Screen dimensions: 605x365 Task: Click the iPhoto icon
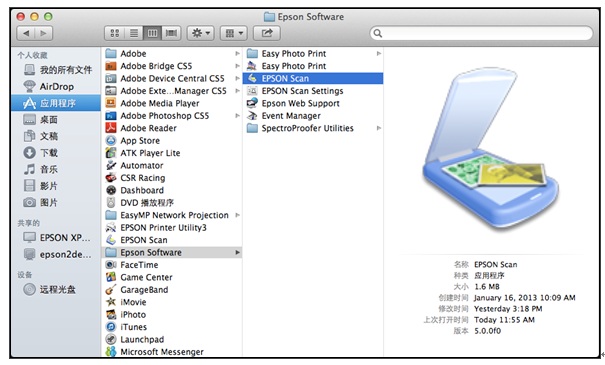coord(111,314)
